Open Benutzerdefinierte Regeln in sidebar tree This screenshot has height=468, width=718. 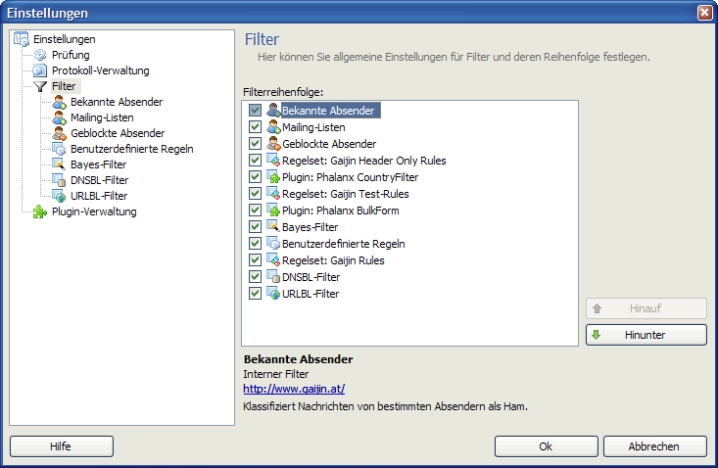(x=131, y=149)
